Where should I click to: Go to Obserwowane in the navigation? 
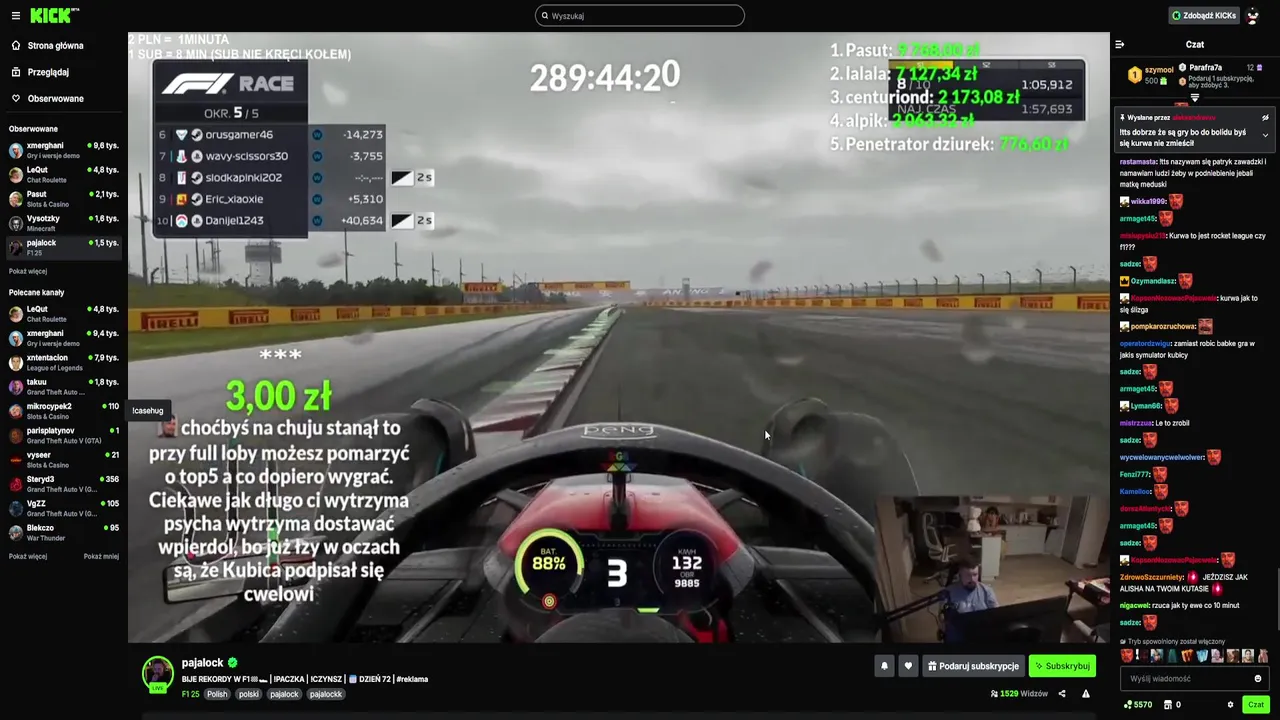tap(55, 98)
